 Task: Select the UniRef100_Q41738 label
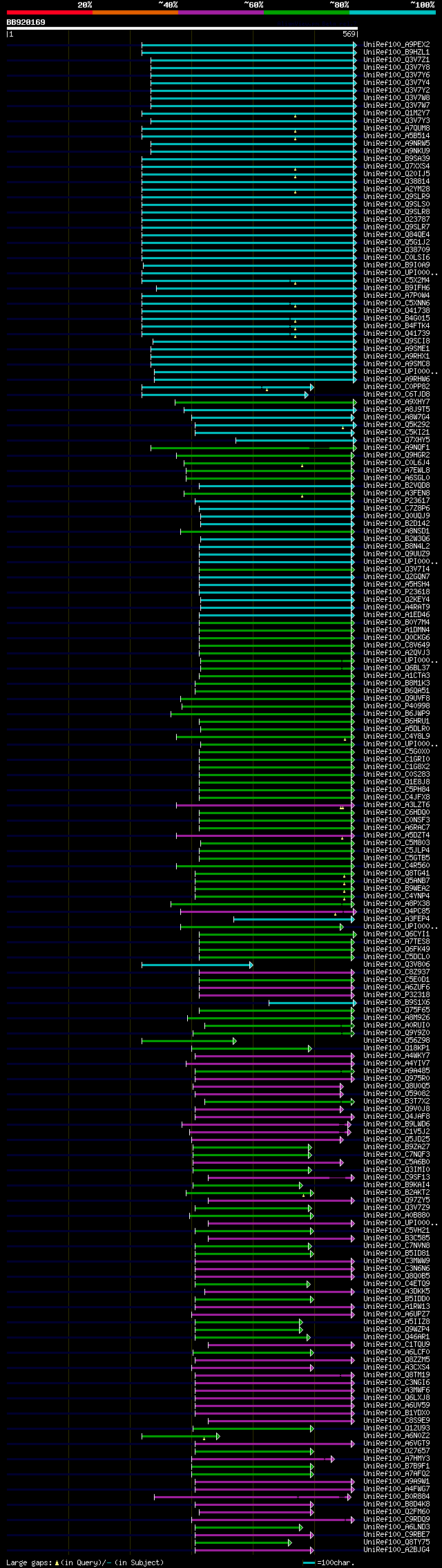396,310
